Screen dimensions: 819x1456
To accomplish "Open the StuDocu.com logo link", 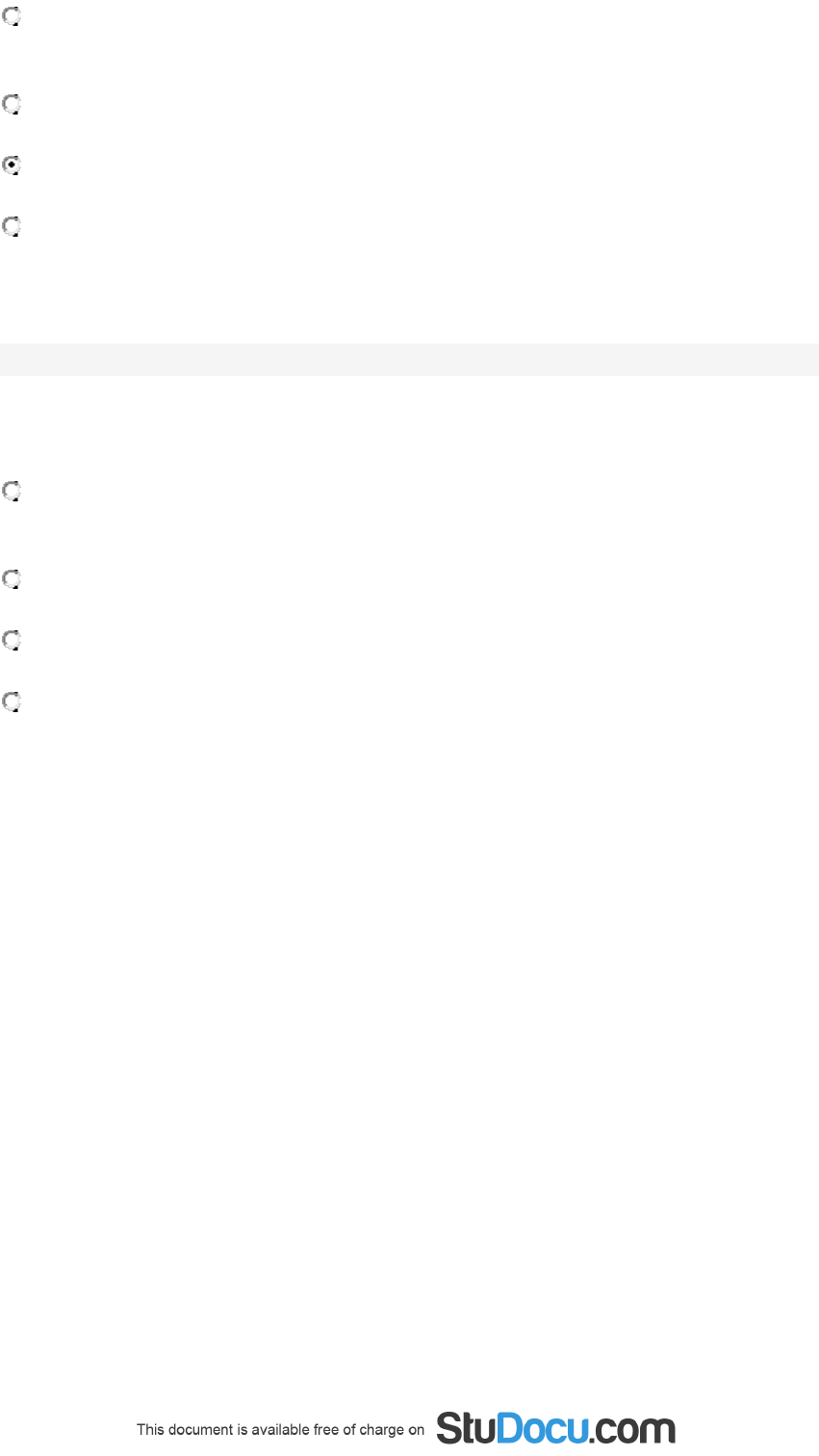I will 555,1428.
